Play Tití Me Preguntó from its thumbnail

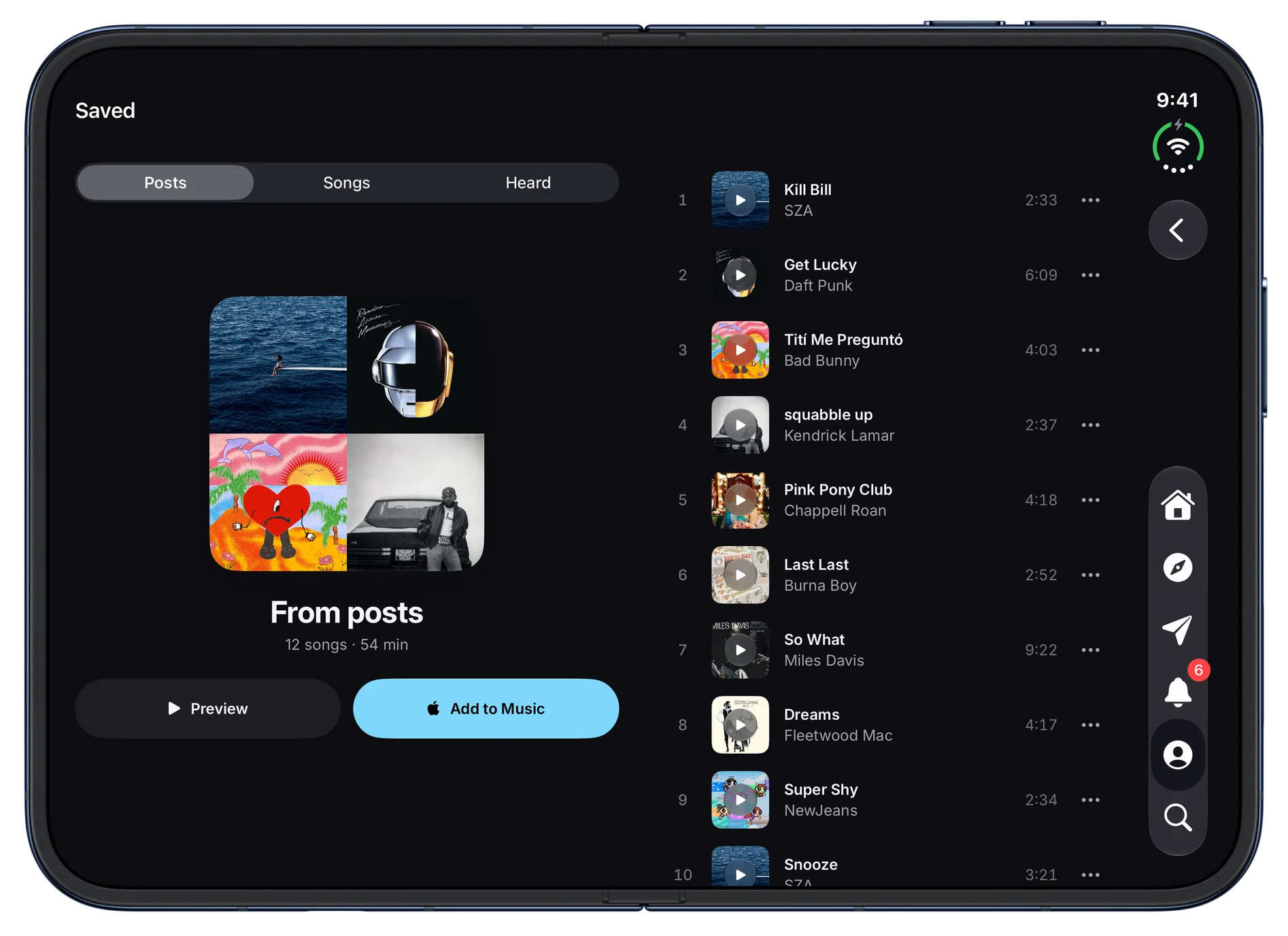pos(740,350)
